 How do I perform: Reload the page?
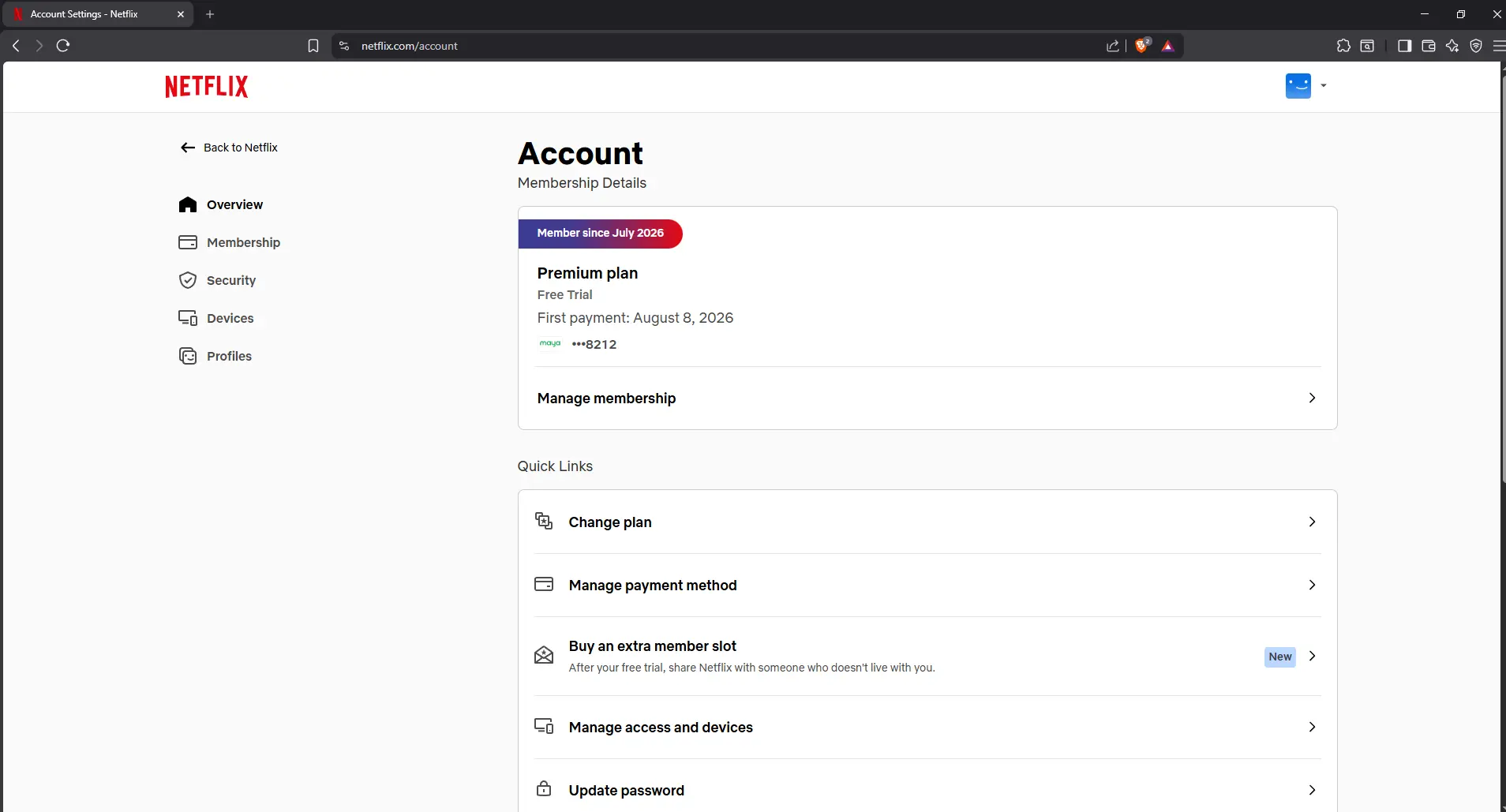[63, 46]
